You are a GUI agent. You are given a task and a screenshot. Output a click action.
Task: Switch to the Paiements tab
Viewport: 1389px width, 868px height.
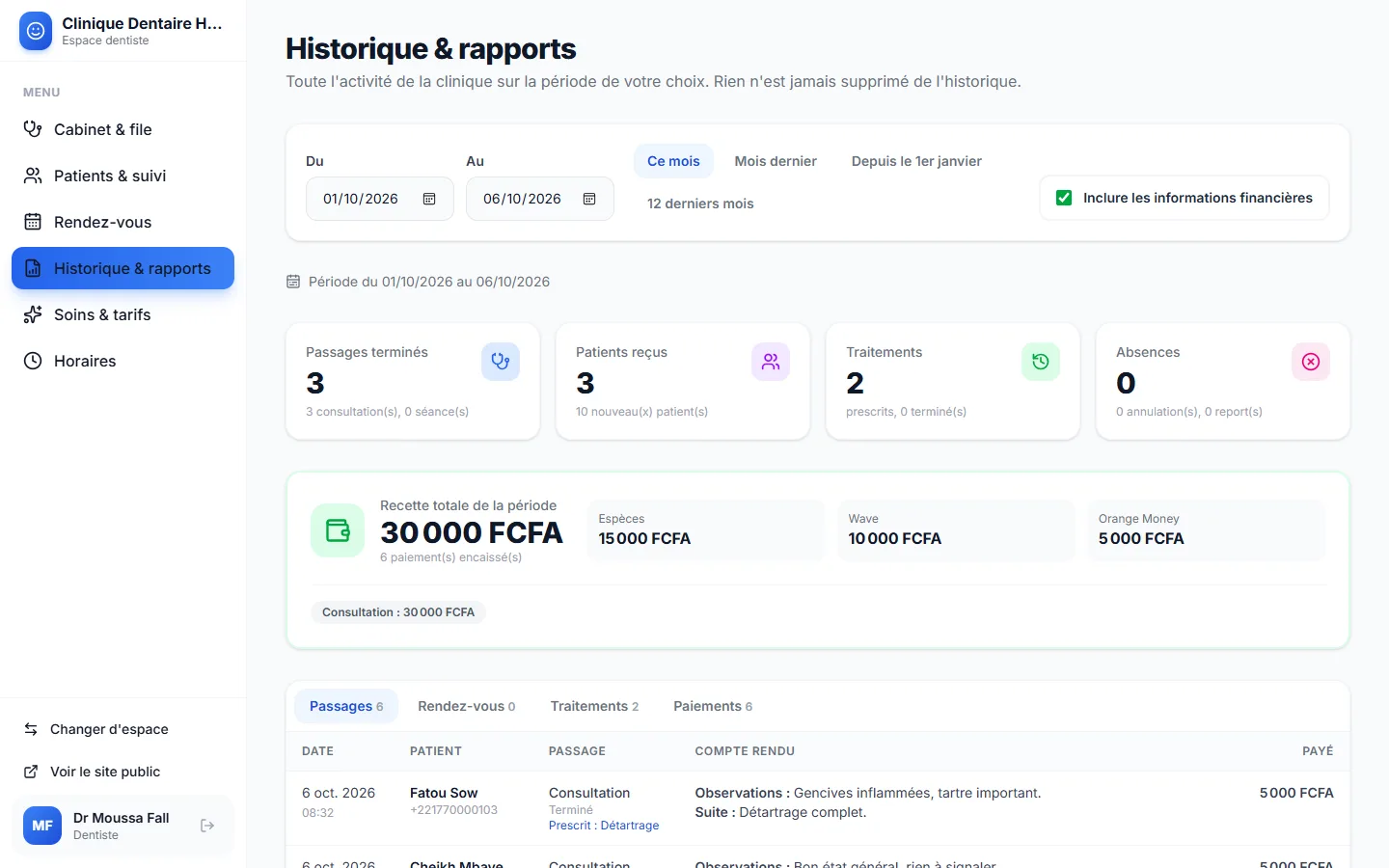(x=713, y=706)
